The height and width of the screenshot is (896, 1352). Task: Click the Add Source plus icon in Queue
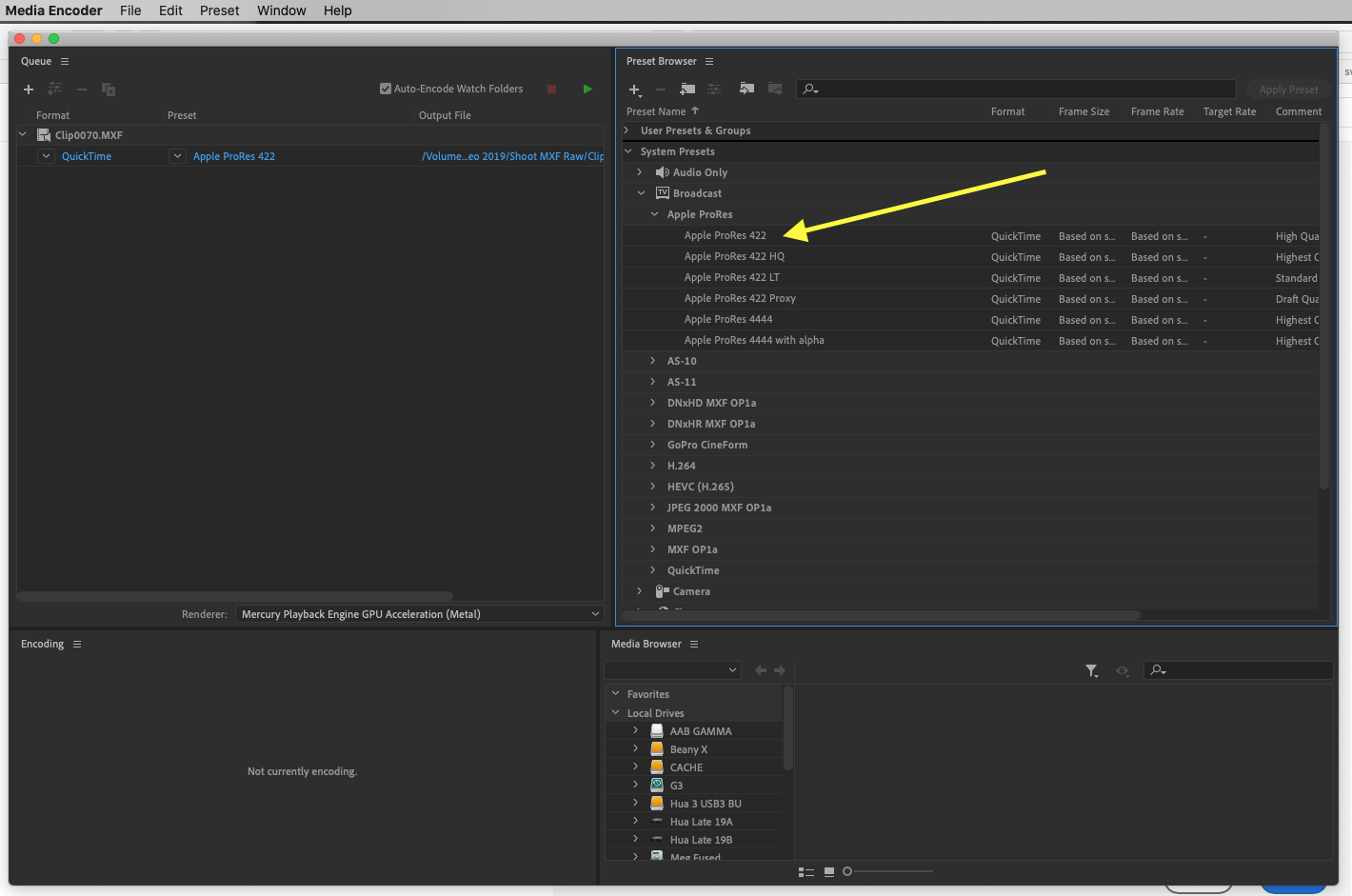click(29, 90)
